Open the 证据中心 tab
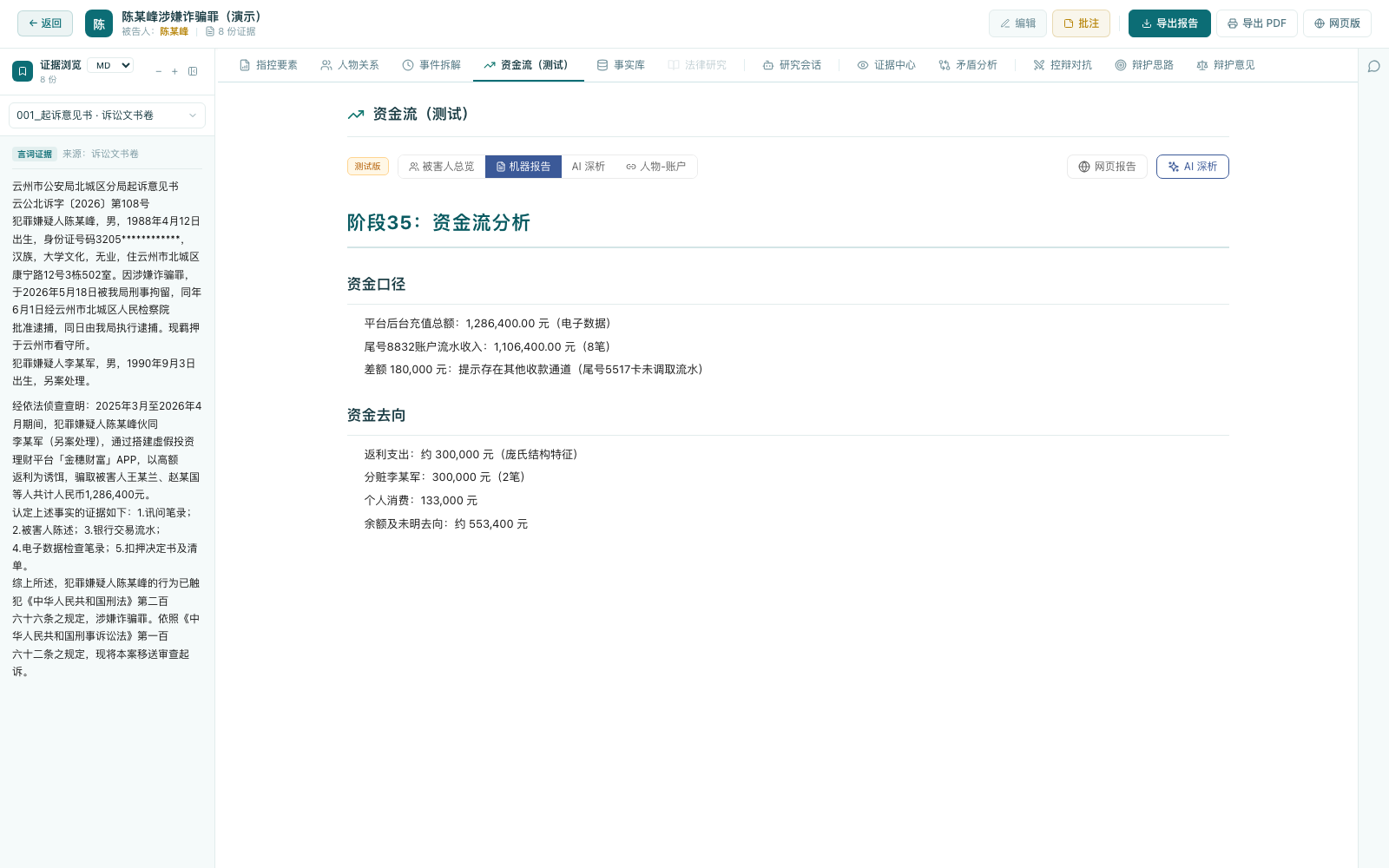The width and height of the screenshot is (1389, 868). point(886,65)
